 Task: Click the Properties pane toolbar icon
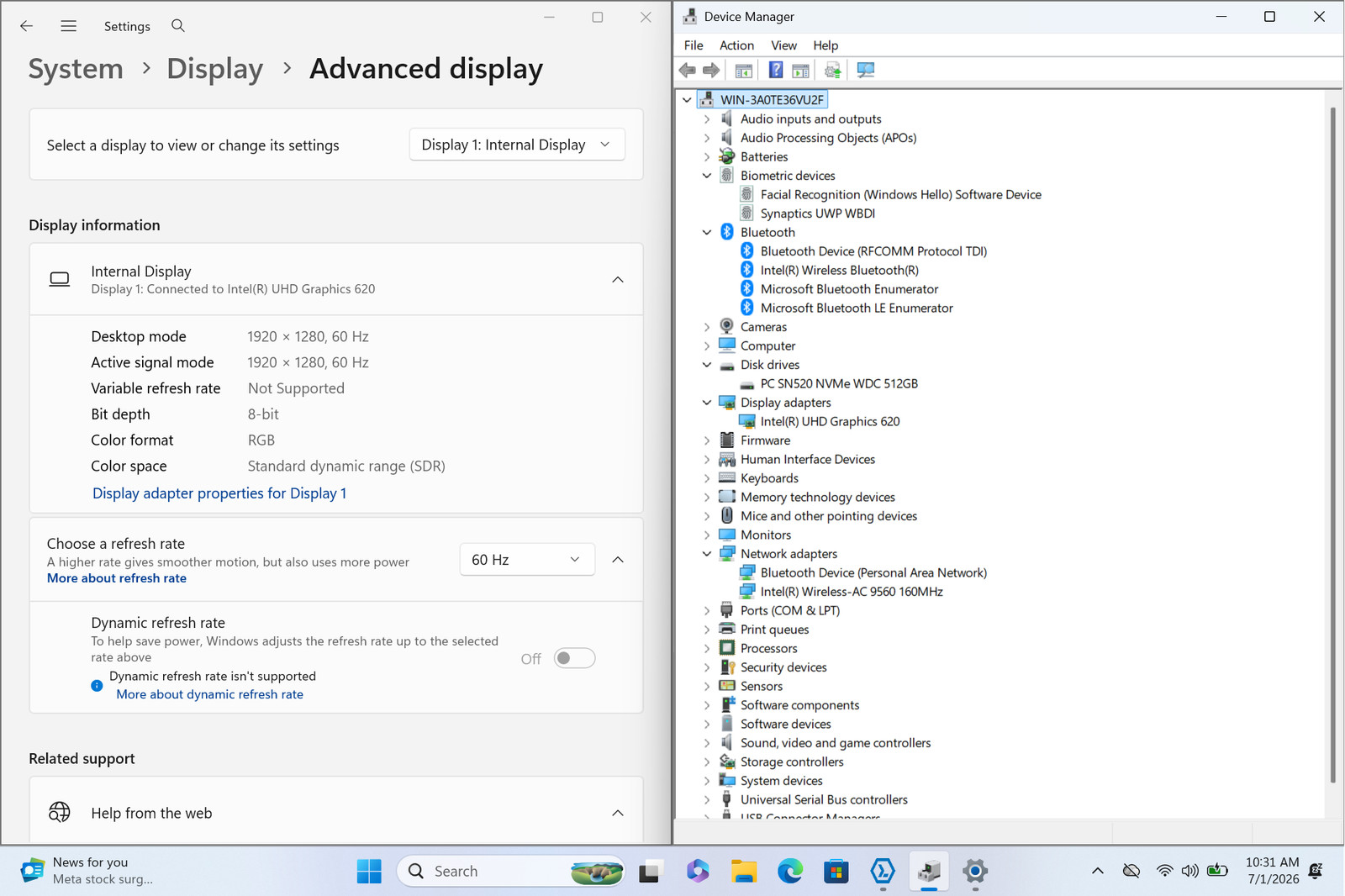click(x=800, y=71)
